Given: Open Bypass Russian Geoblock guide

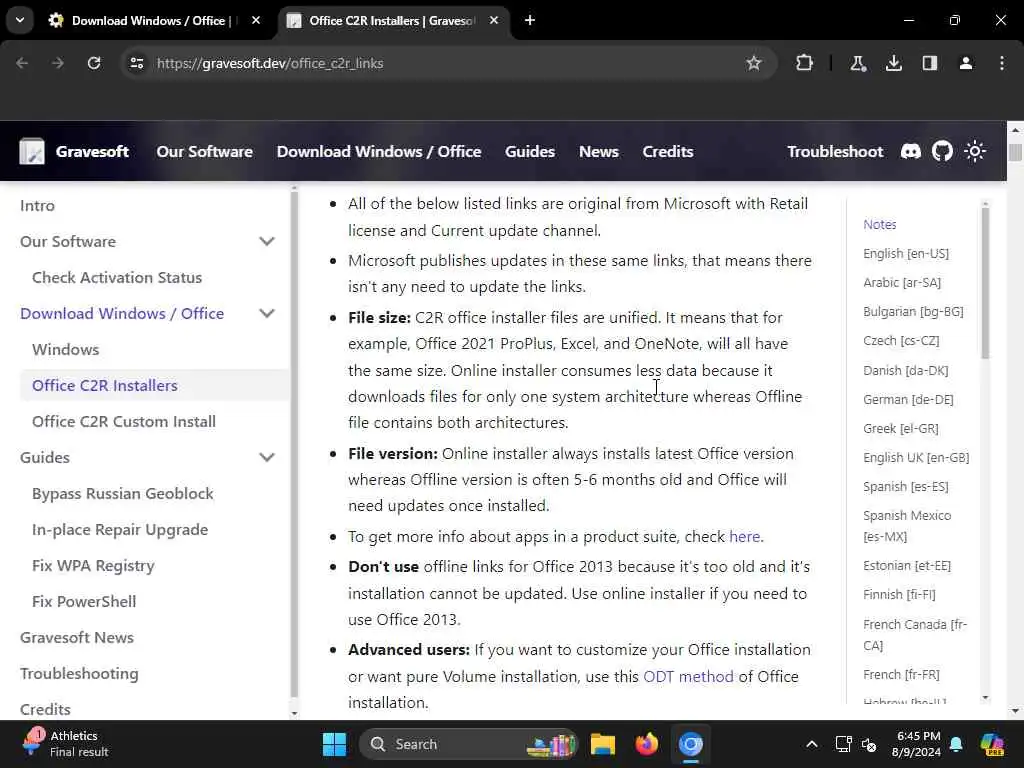Looking at the screenshot, I should click(122, 494).
